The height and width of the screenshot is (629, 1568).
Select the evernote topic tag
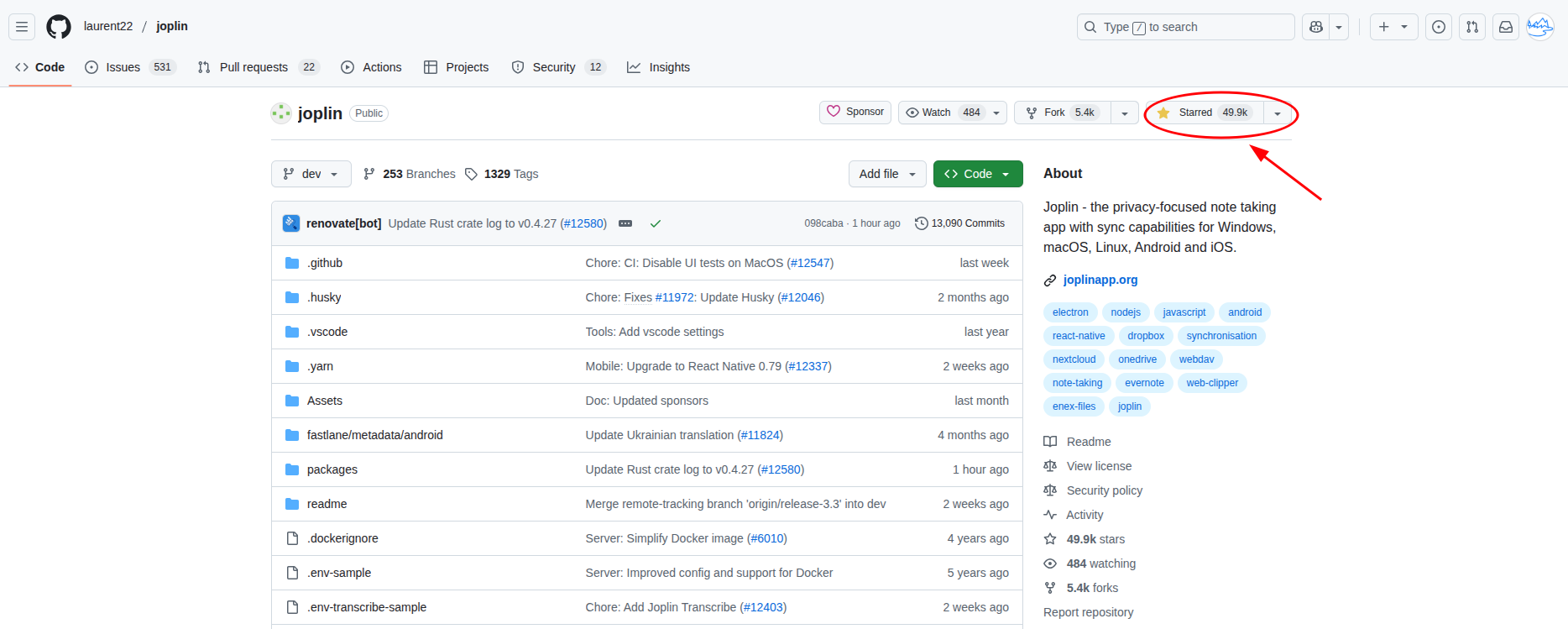(x=1144, y=383)
